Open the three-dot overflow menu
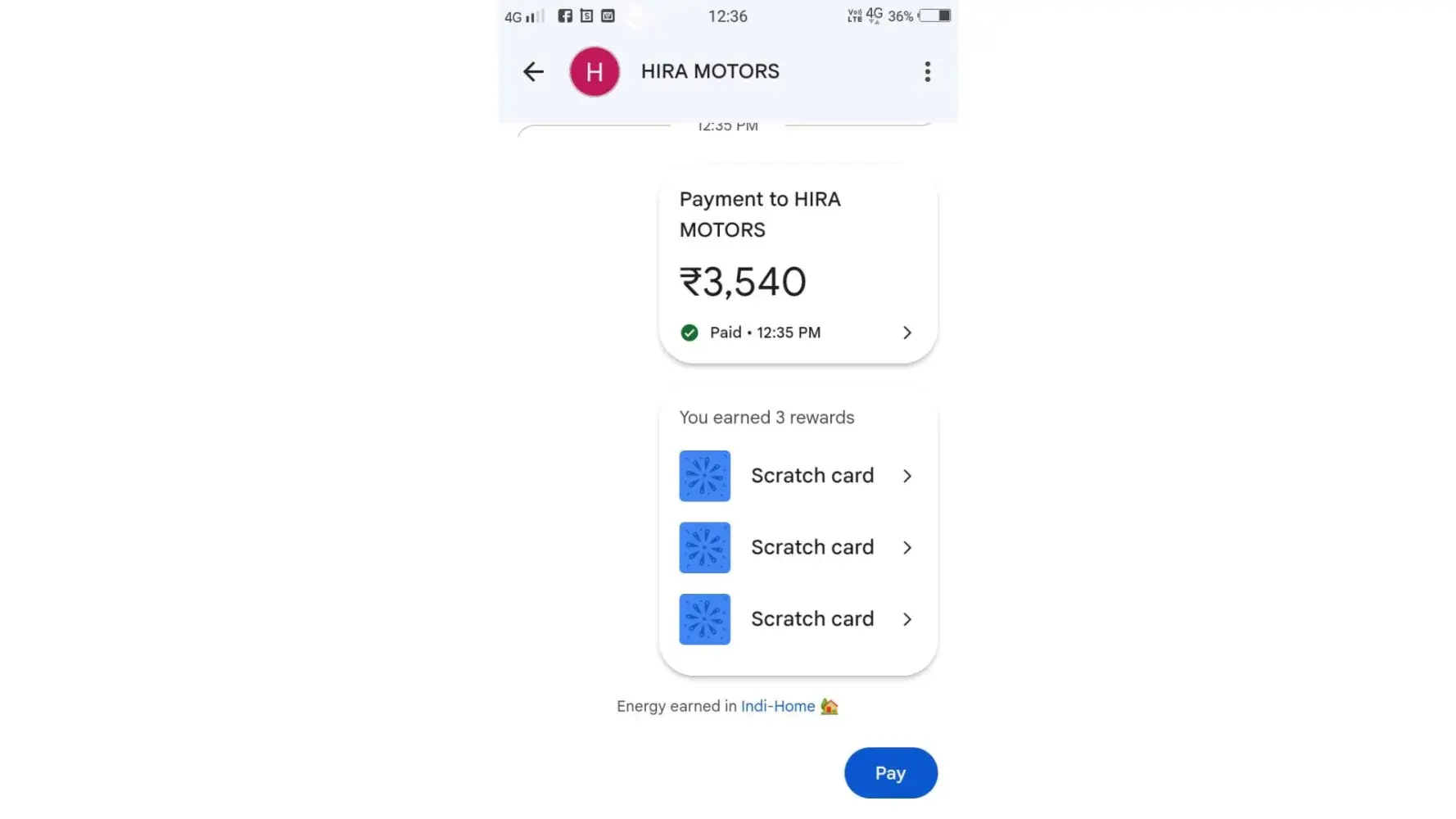Image resolution: width=1456 pixels, height=819 pixels. pos(927,72)
